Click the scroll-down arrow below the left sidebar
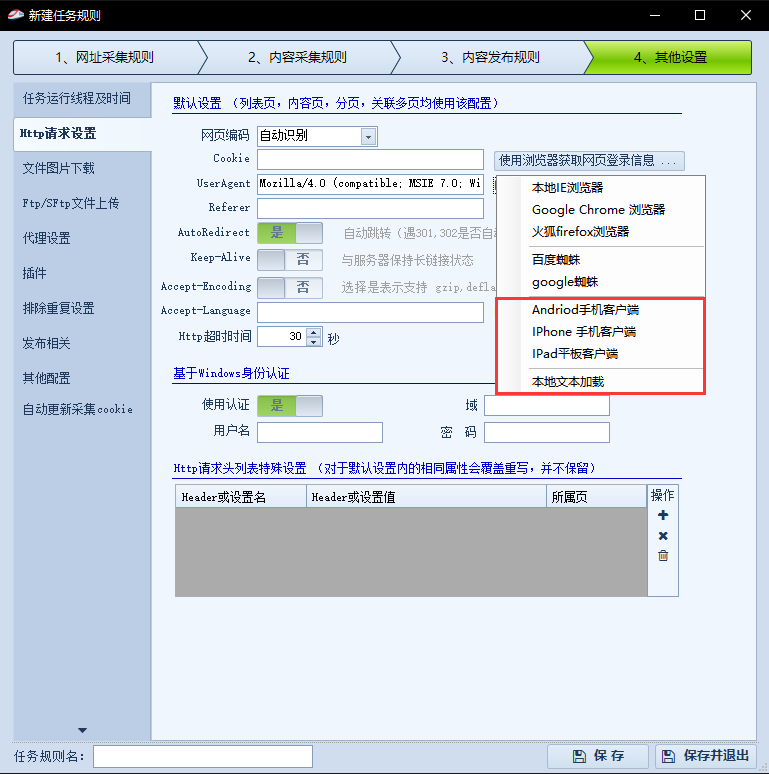Image resolution: width=769 pixels, height=774 pixels. click(82, 730)
